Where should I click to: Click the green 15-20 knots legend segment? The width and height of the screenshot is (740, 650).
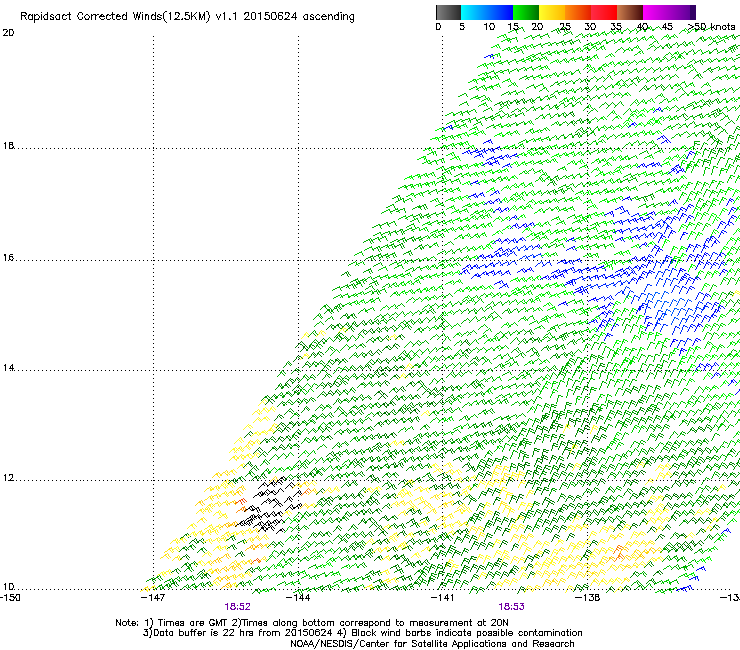[526, 12]
